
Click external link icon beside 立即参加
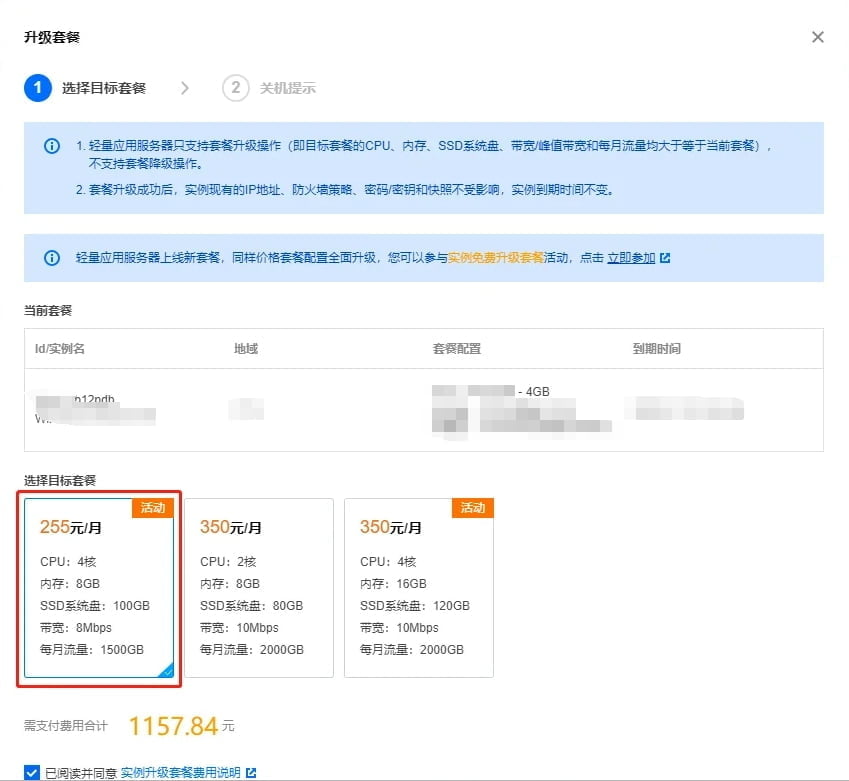(666, 258)
